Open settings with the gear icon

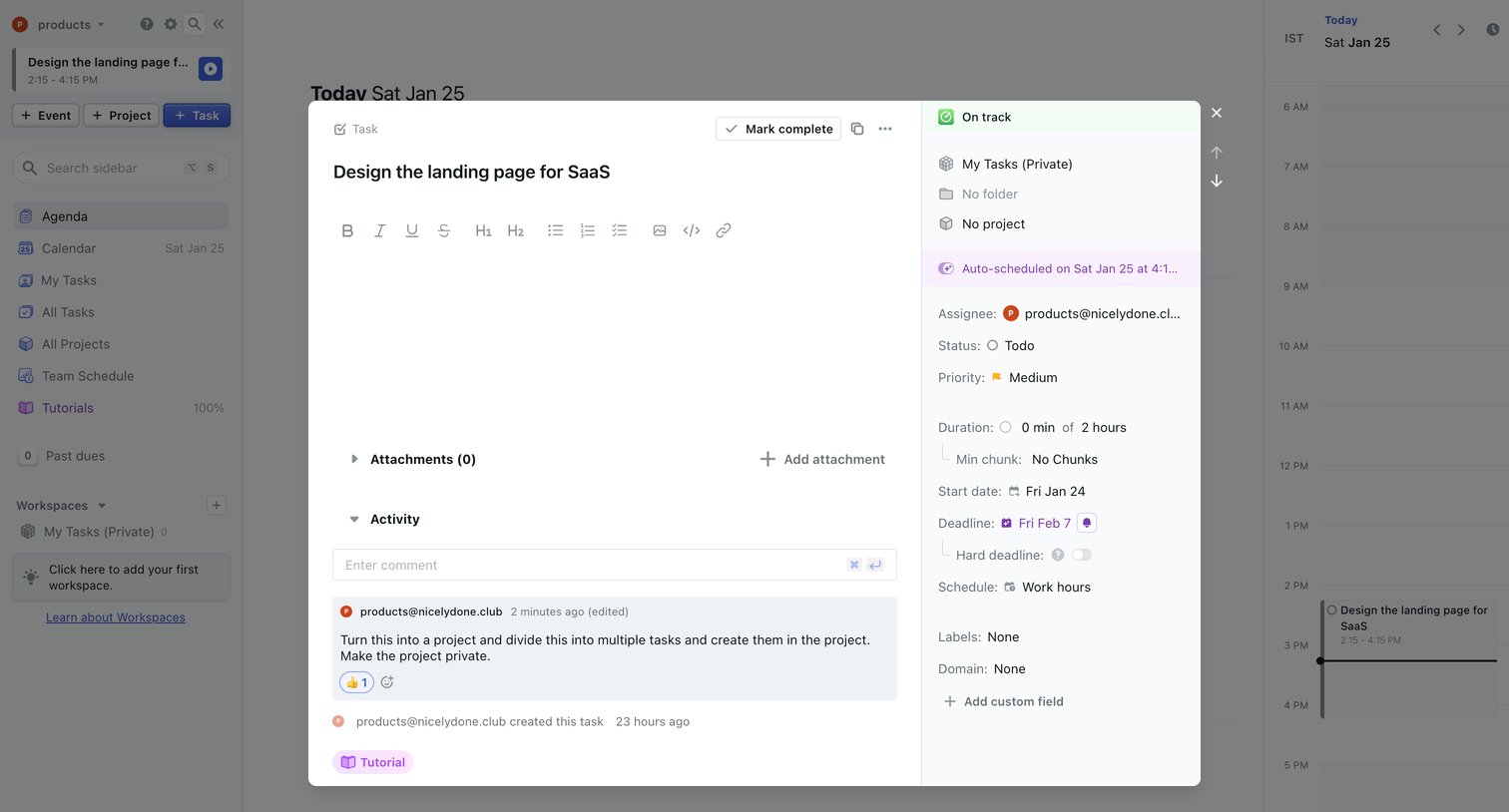pyautogui.click(x=171, y=24)
